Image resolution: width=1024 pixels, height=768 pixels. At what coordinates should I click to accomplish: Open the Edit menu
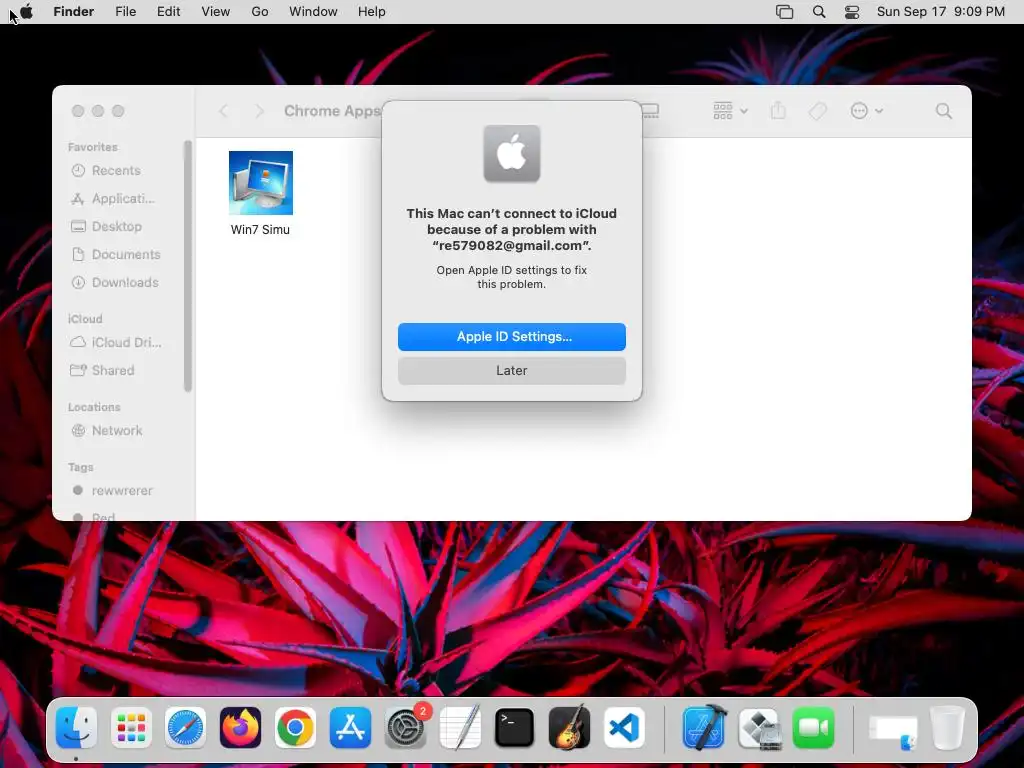point(168,12)
